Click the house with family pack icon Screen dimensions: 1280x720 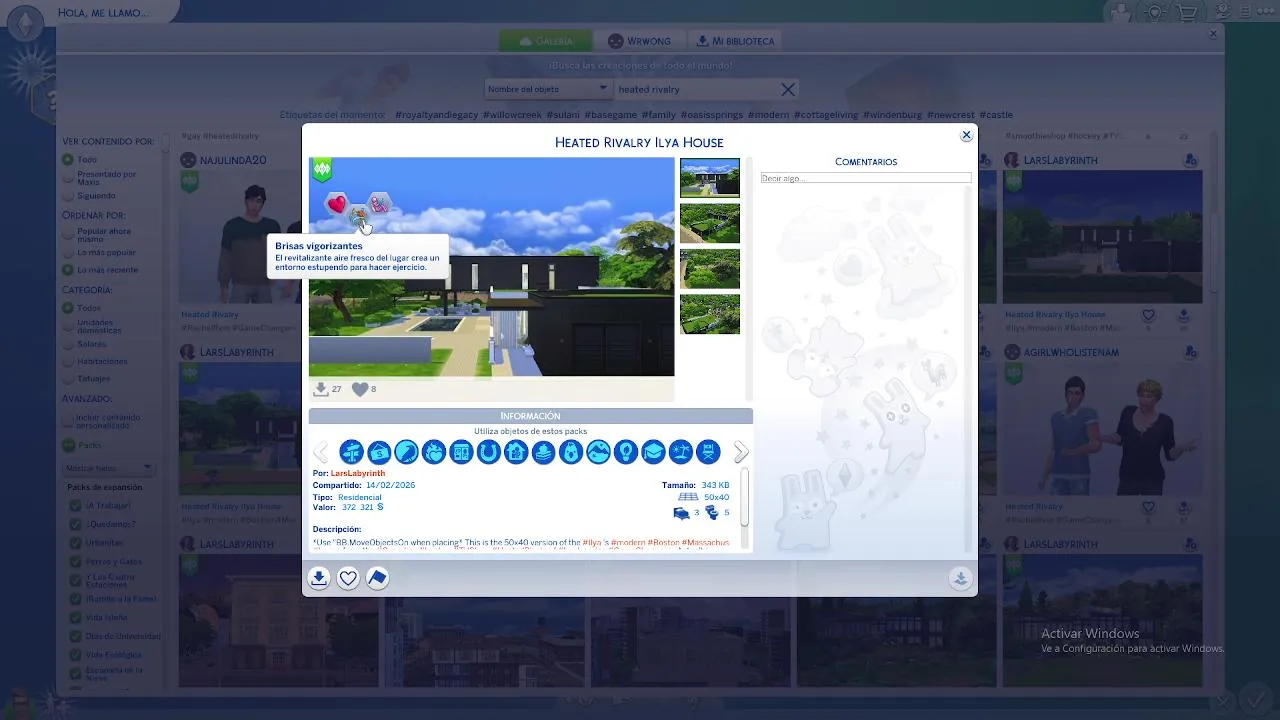pos(516,452)
